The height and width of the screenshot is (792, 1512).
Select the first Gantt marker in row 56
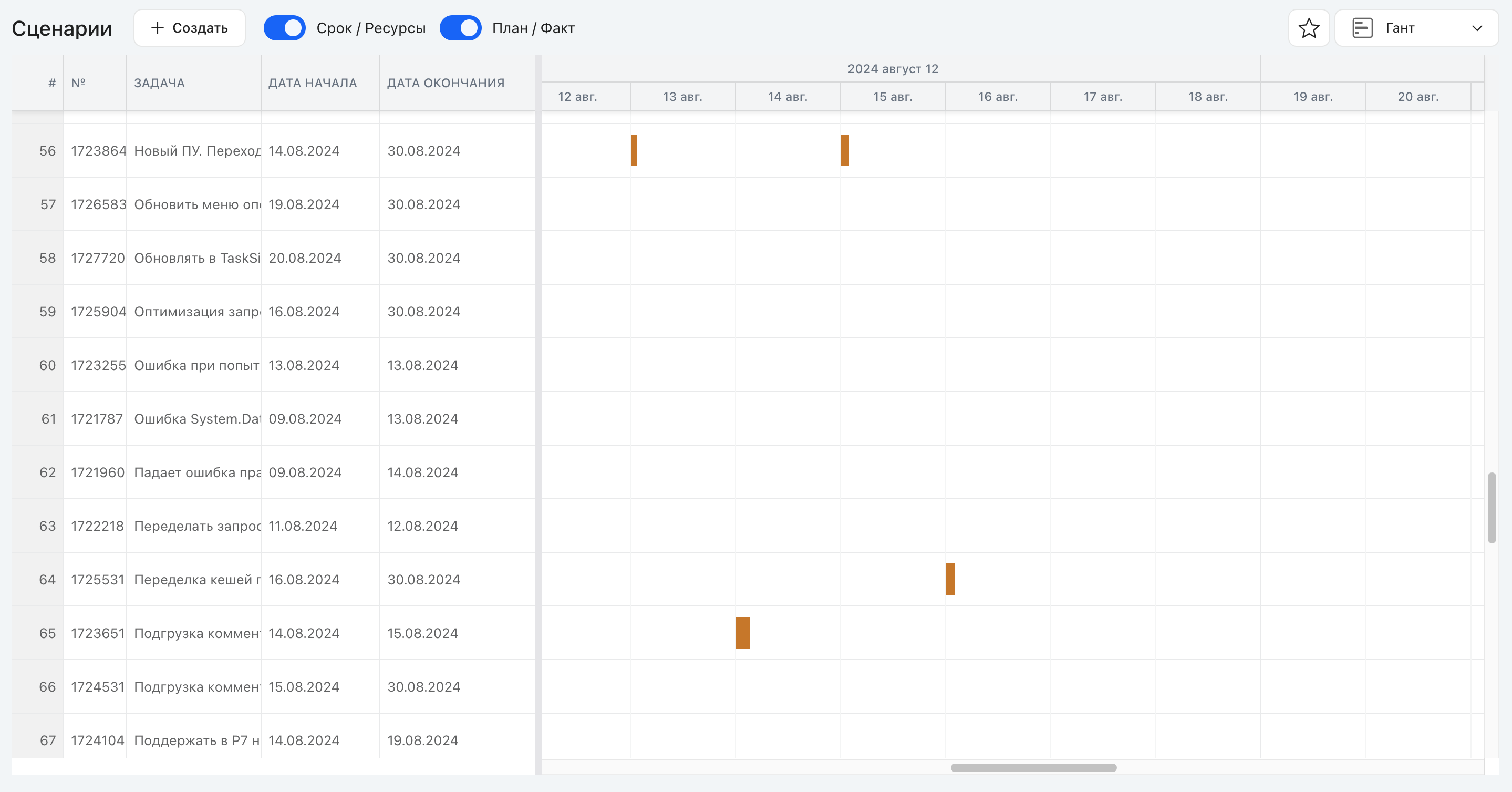tap(634, 150)
